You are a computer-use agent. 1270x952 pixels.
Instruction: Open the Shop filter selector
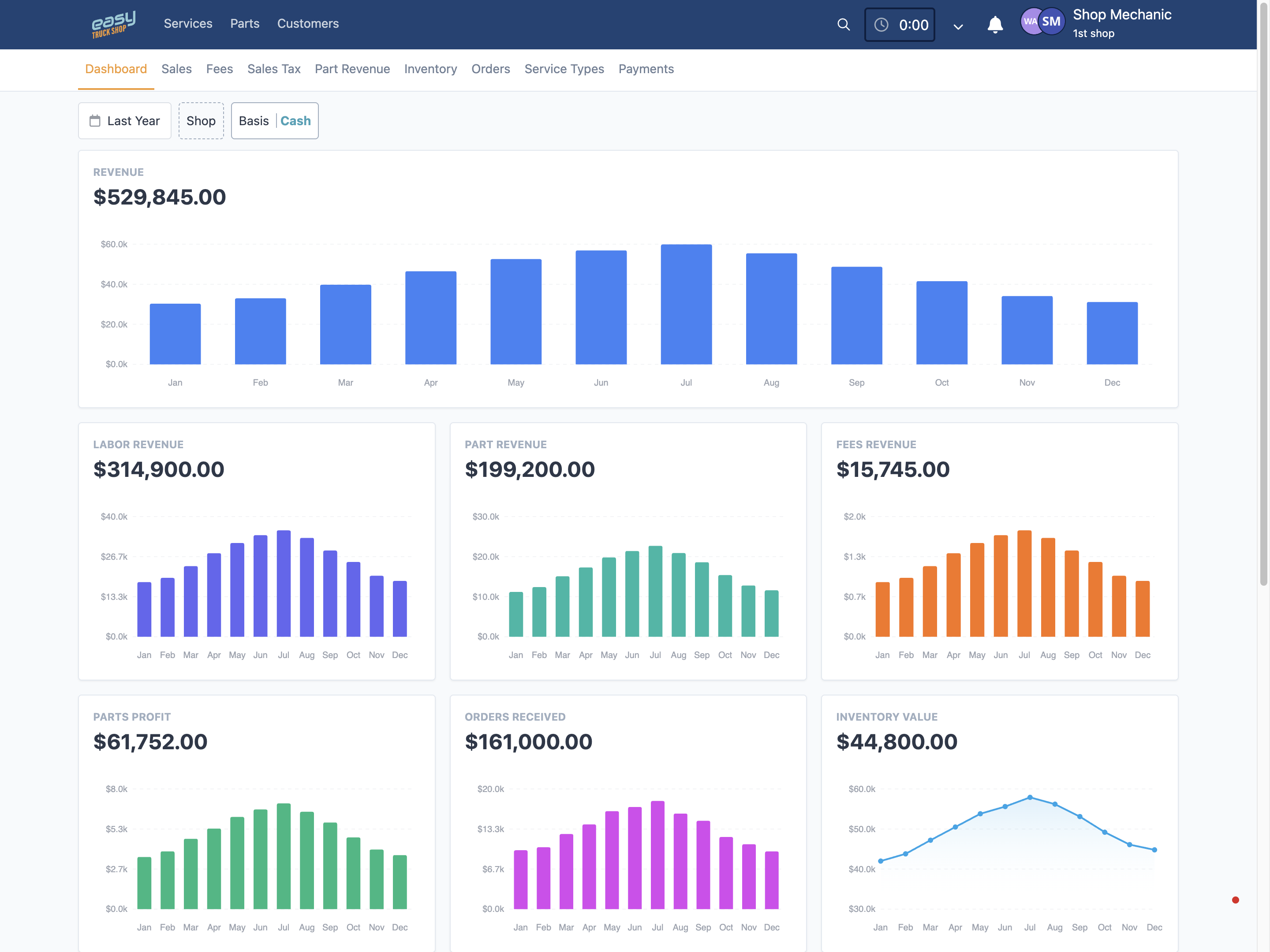point(201,120)
